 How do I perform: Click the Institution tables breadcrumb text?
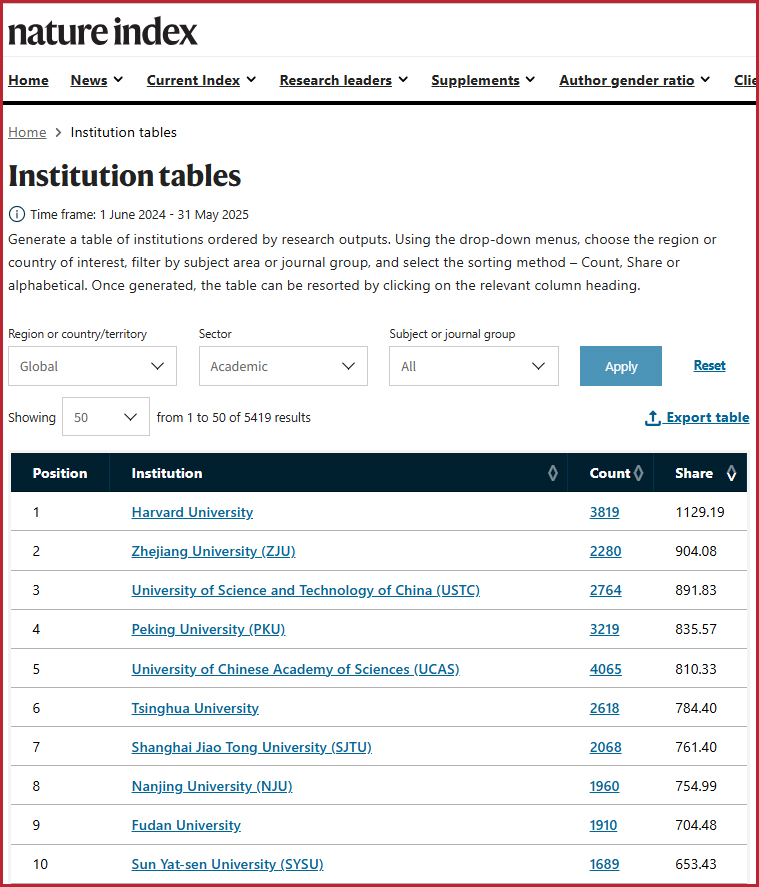123,132
